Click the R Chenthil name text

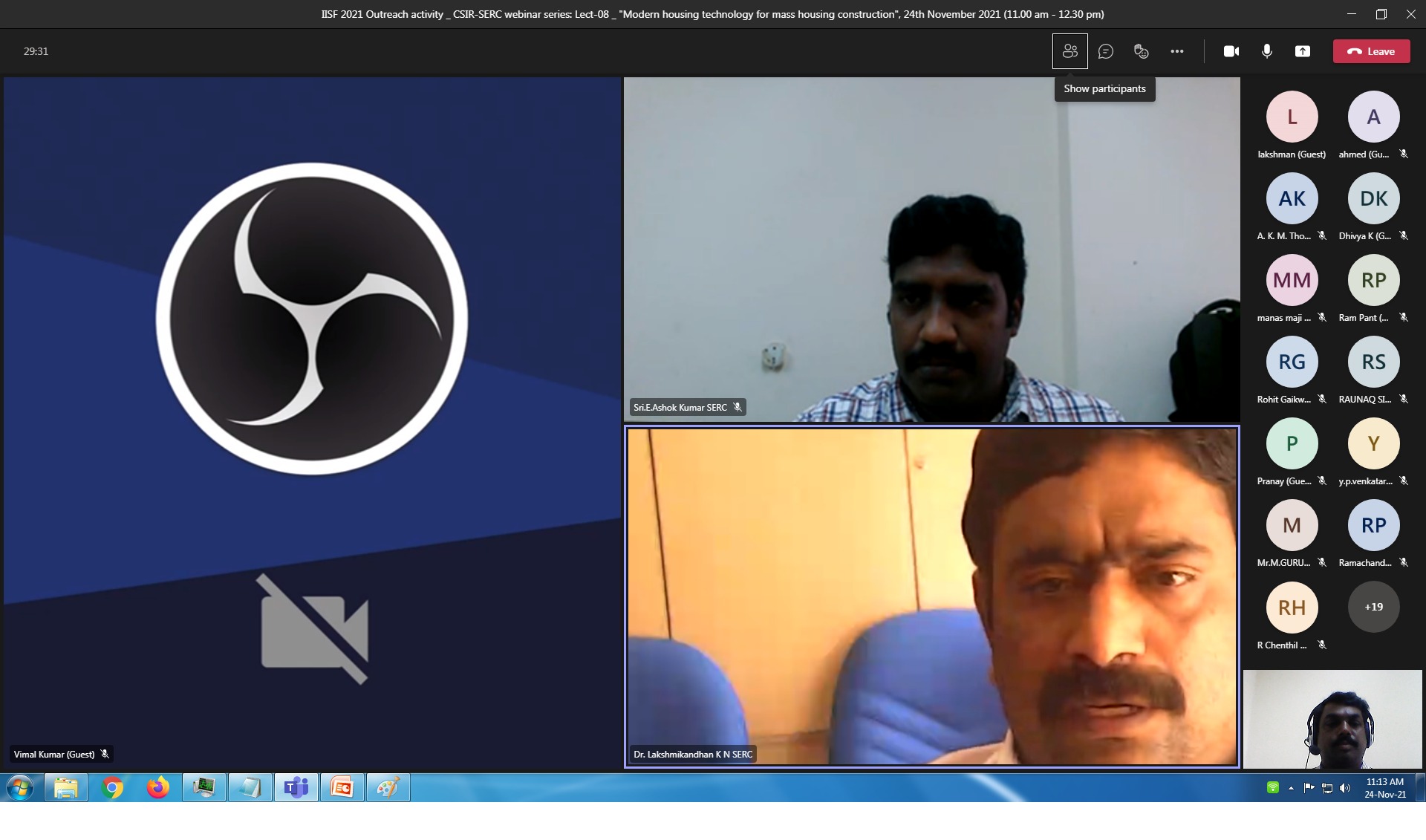1282,645
